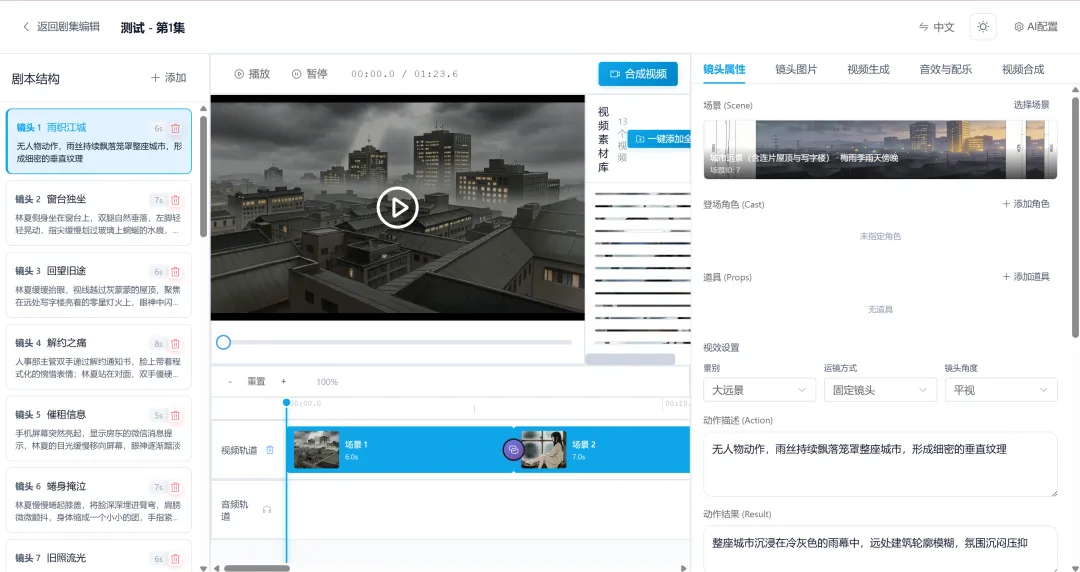The height and width of the screenshot is (572, 1080).
Task: Zoom in timeline with plus button
Action: tap(283, 381)
